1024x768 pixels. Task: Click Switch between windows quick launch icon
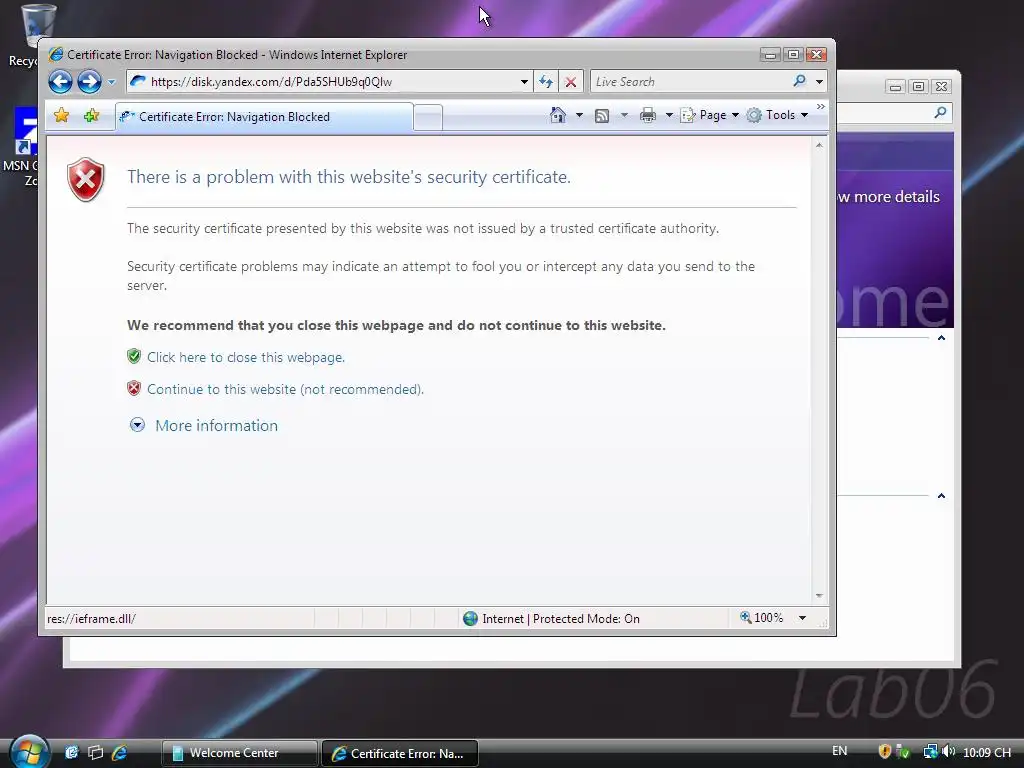(95, 752)
